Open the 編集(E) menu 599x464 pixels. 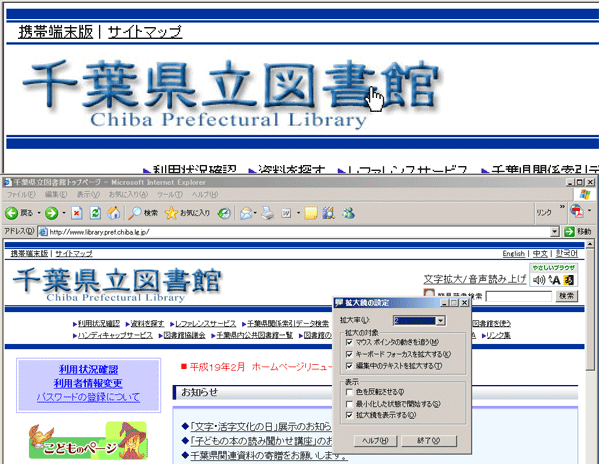click(x=56, y=194)
